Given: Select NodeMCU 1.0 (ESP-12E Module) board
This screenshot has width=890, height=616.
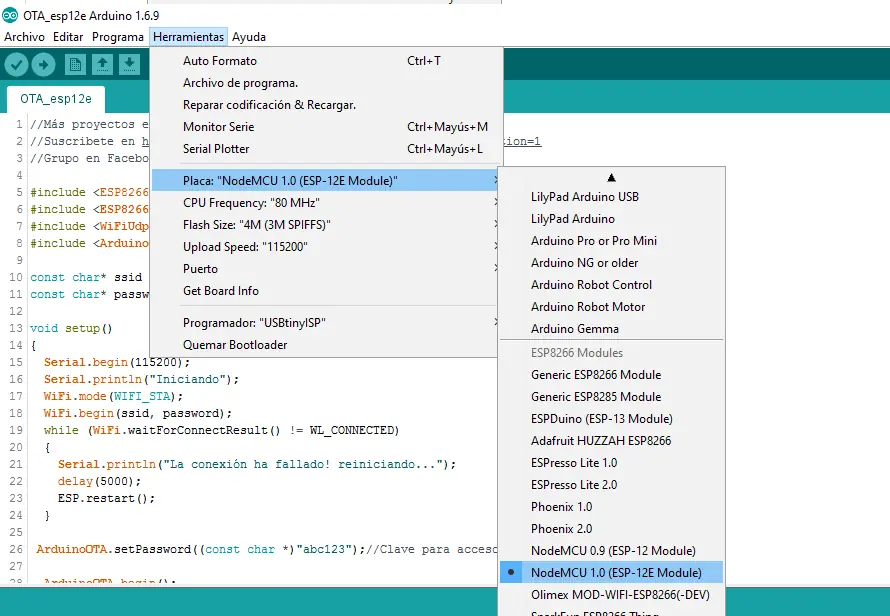Looking at the screenshot, I should tap(611, 572).
